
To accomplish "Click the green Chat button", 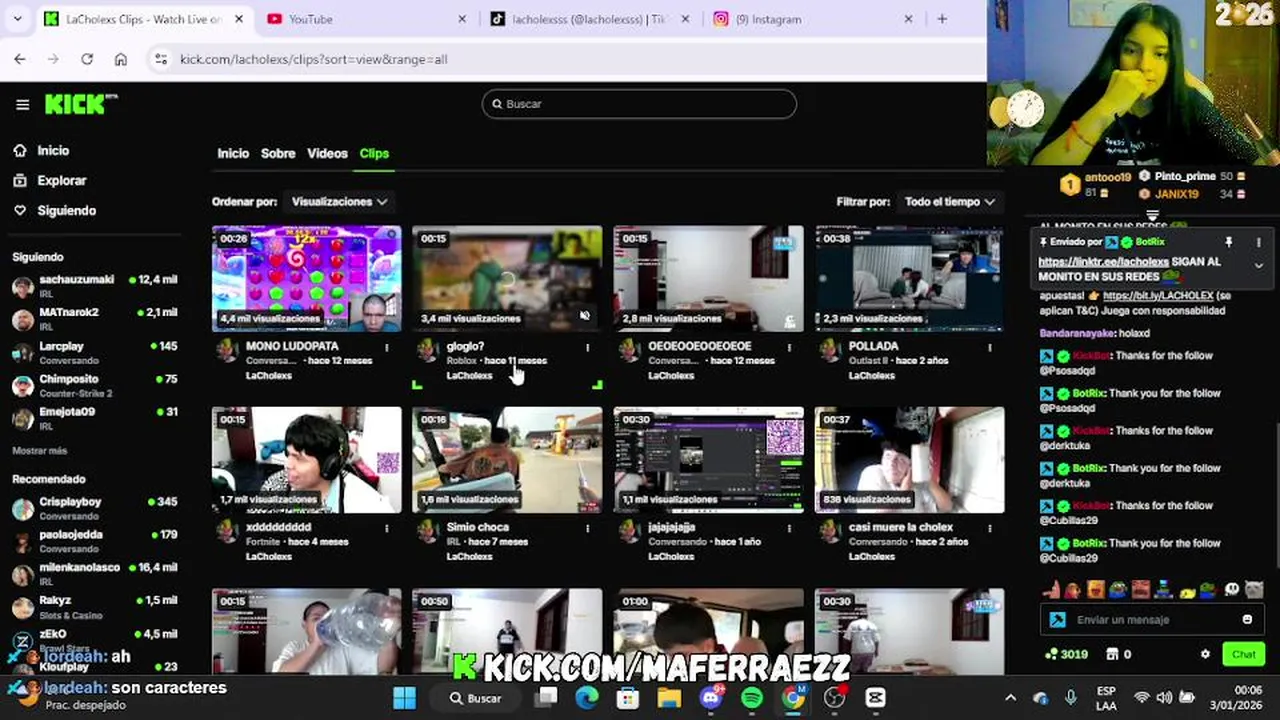I will tap(1243, 654).
